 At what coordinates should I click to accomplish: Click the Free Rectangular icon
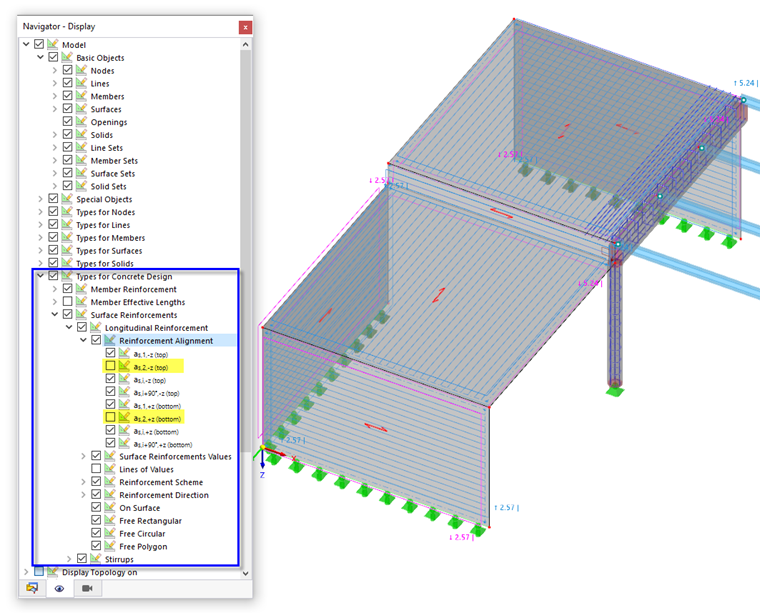tap(110, 520)
